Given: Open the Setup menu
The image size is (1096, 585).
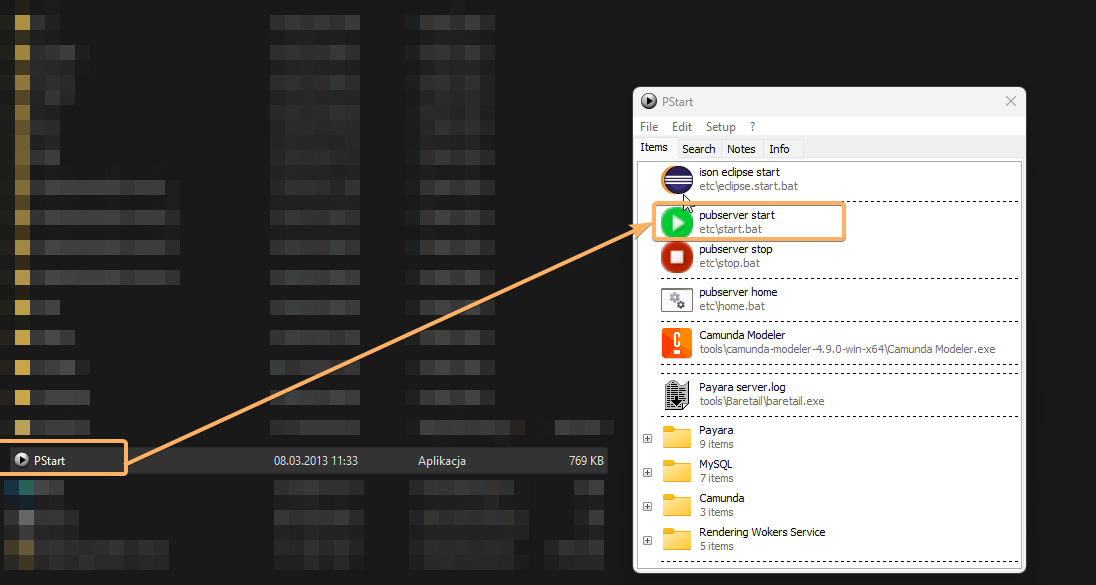Looking at the screenshot, I should pos(720,127).
